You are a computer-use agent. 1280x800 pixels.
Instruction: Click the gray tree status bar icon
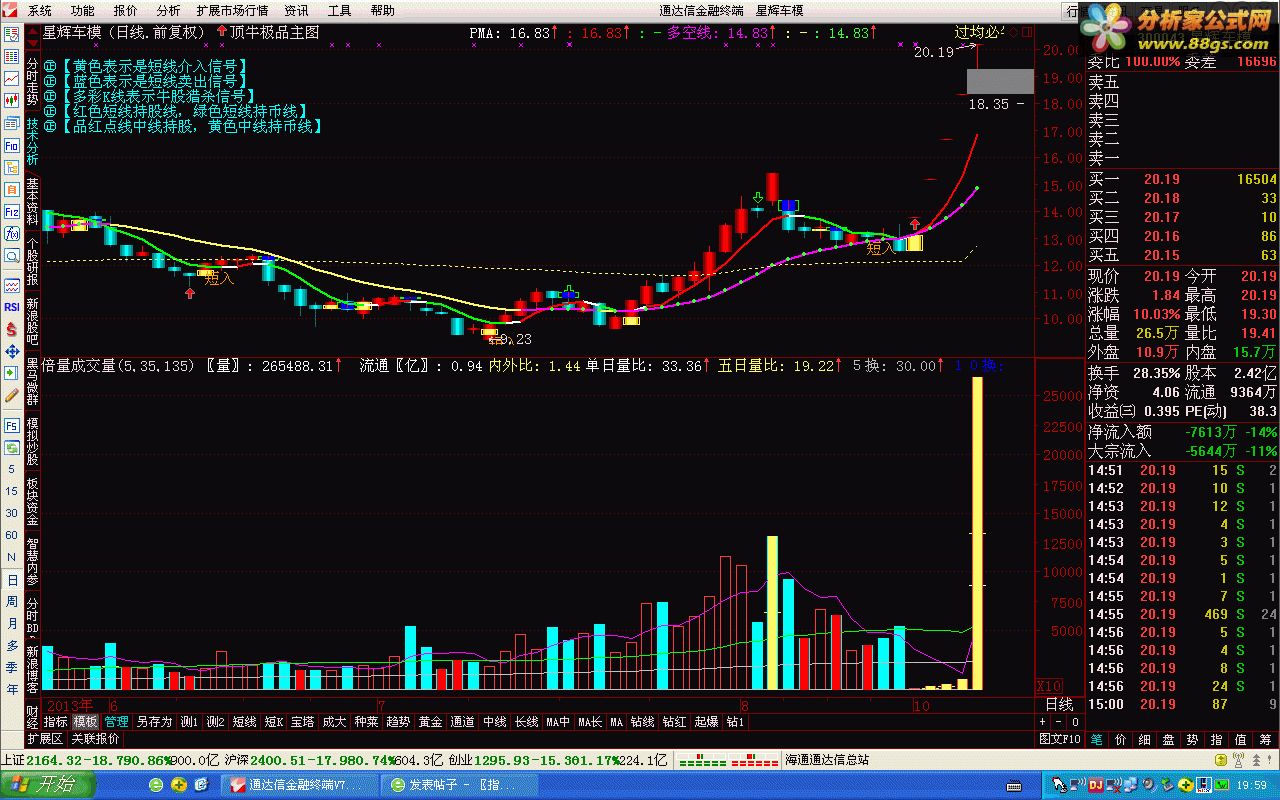click(x=1257, y=759)
